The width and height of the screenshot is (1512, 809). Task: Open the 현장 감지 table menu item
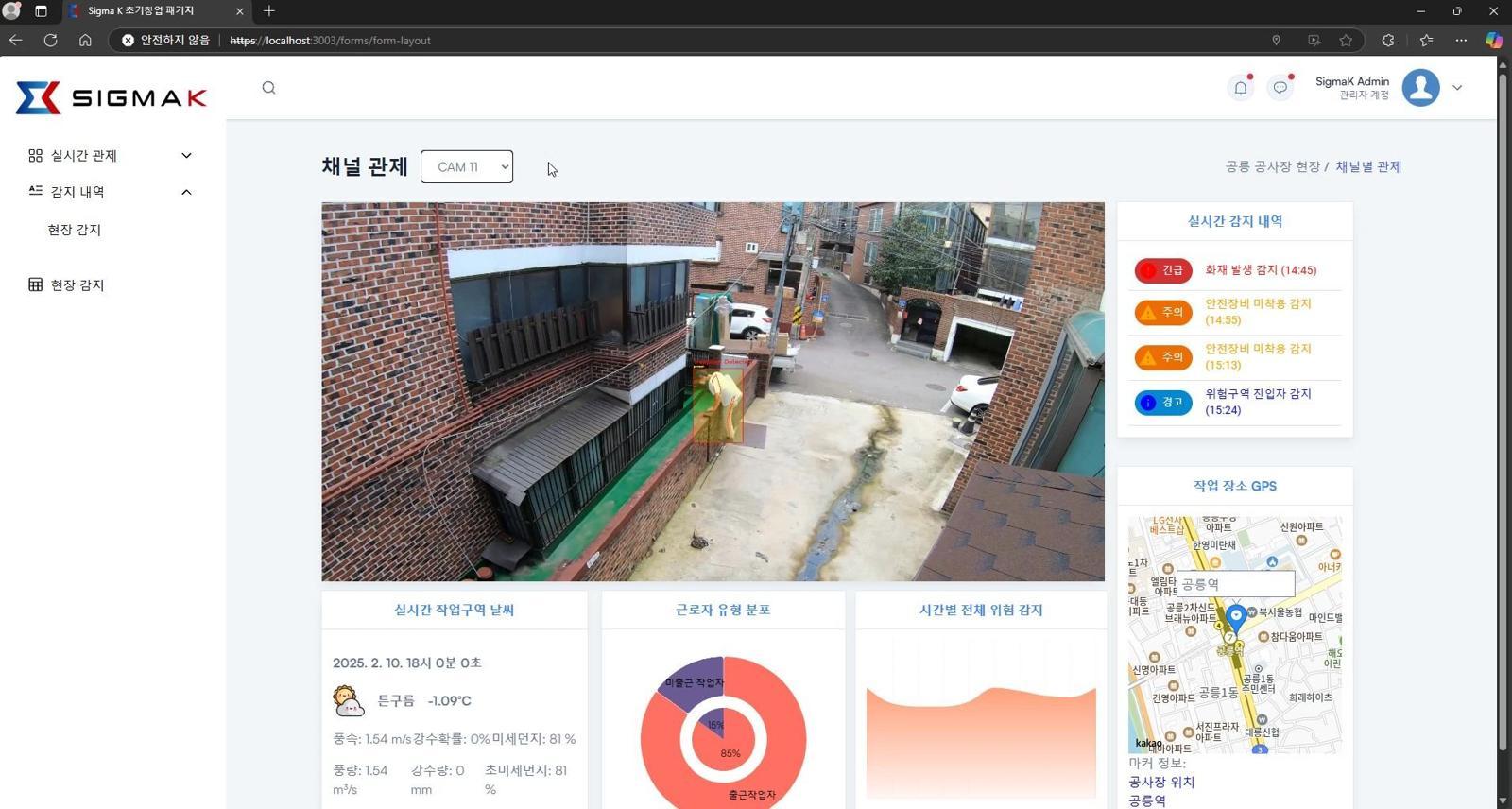(x=77, y=284)
